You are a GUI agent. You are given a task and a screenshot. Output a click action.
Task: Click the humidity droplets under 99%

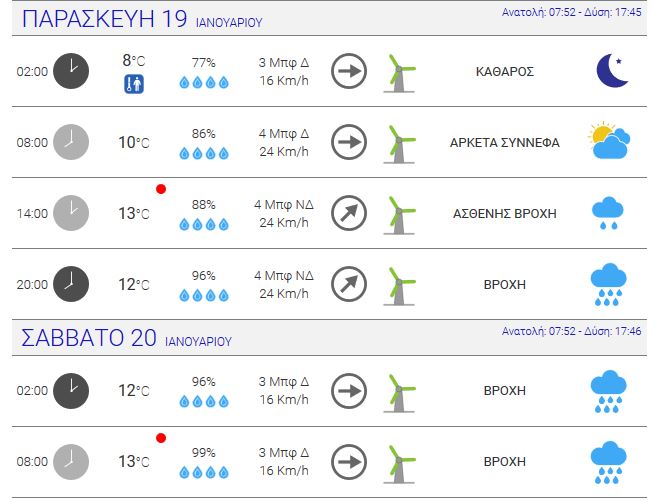point(204,472)
